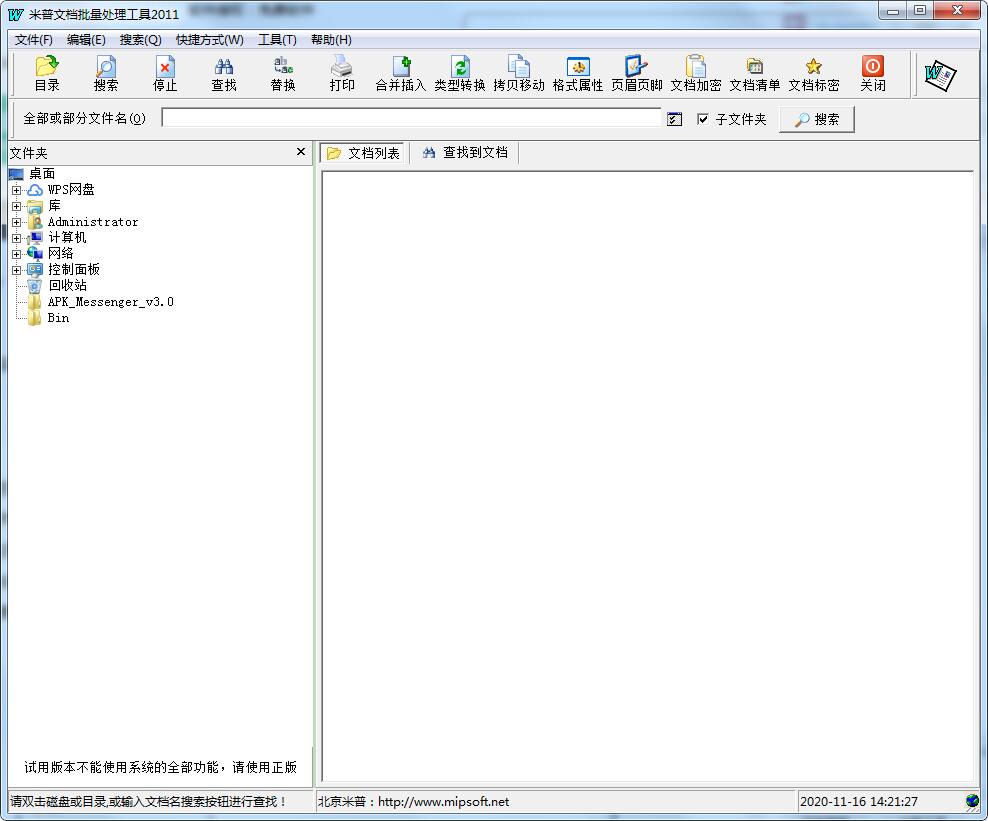Screen dimensions: 988x821
Task: Open 页眉页脚 header footer tool
Action: (x=637, y=74)
